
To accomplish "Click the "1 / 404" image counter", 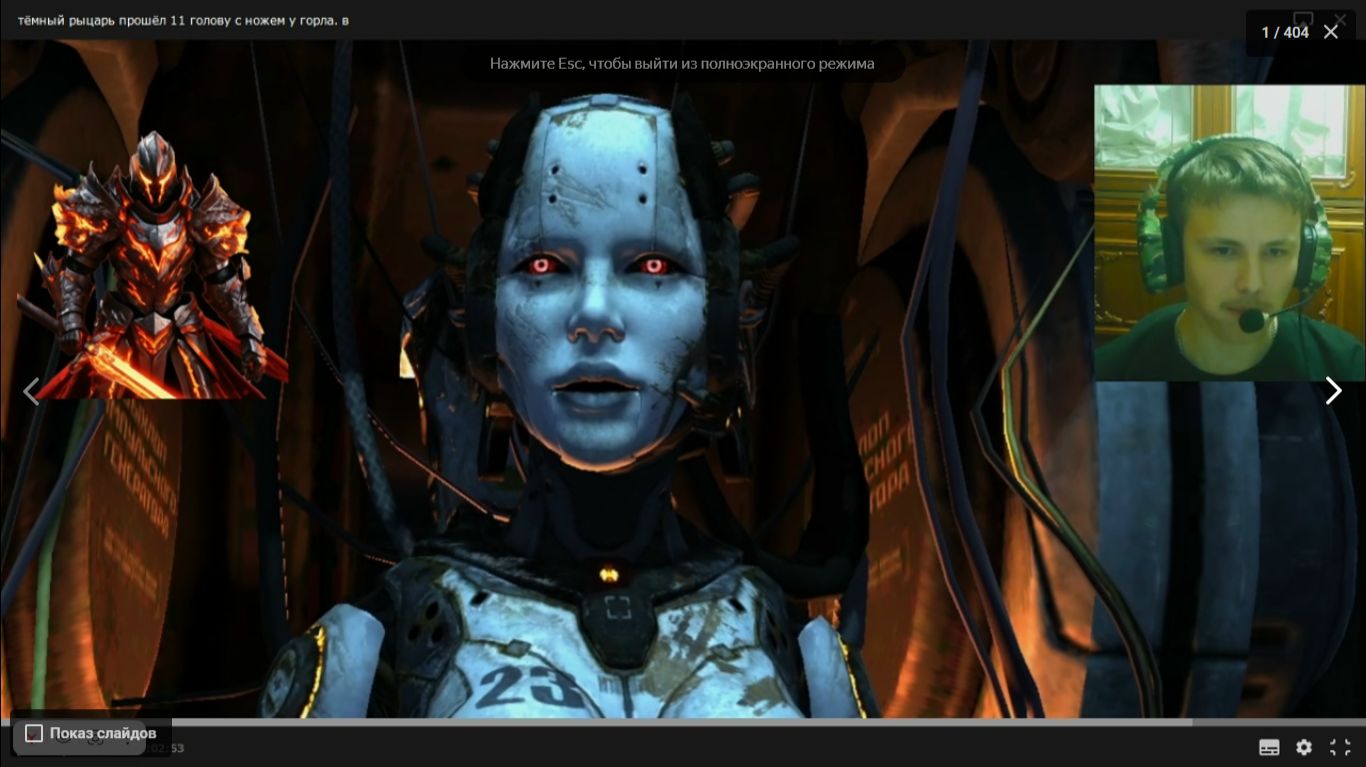I will [x=1285, y=32].
